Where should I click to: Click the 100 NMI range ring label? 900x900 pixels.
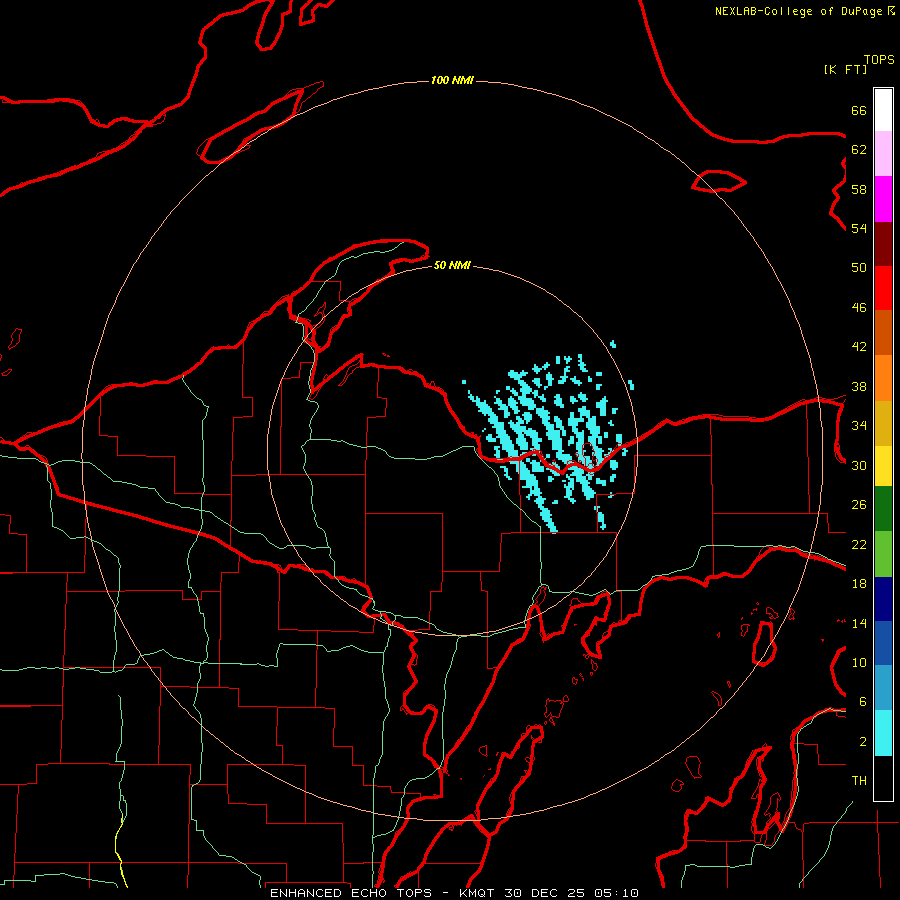(452, 80)
